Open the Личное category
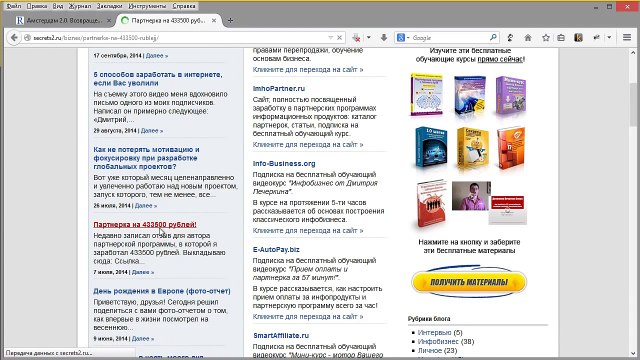Image resolution: width=640 pixels, height=360 pixels. [429, 351]
